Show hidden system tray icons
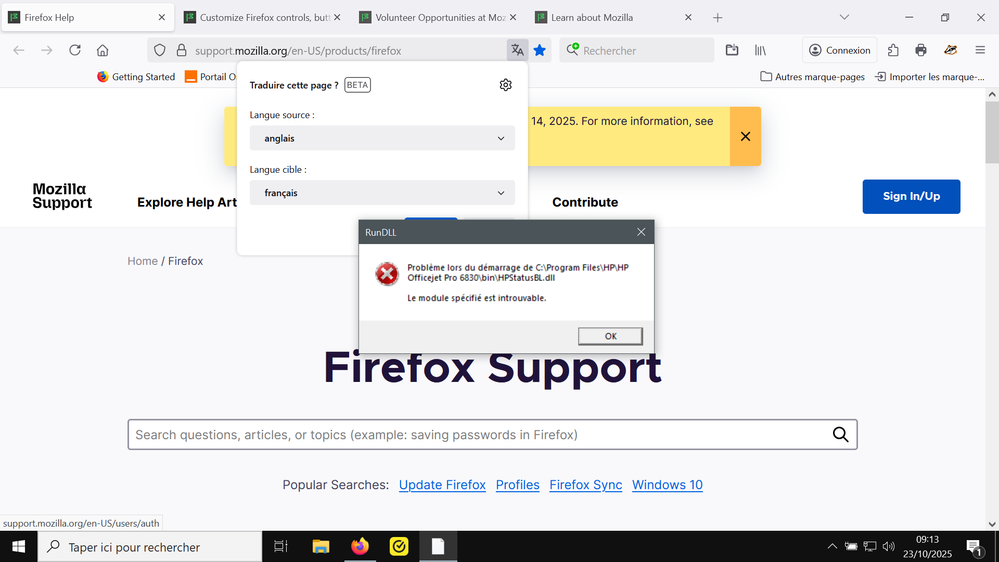999x562 pixels. click(832, 547)
